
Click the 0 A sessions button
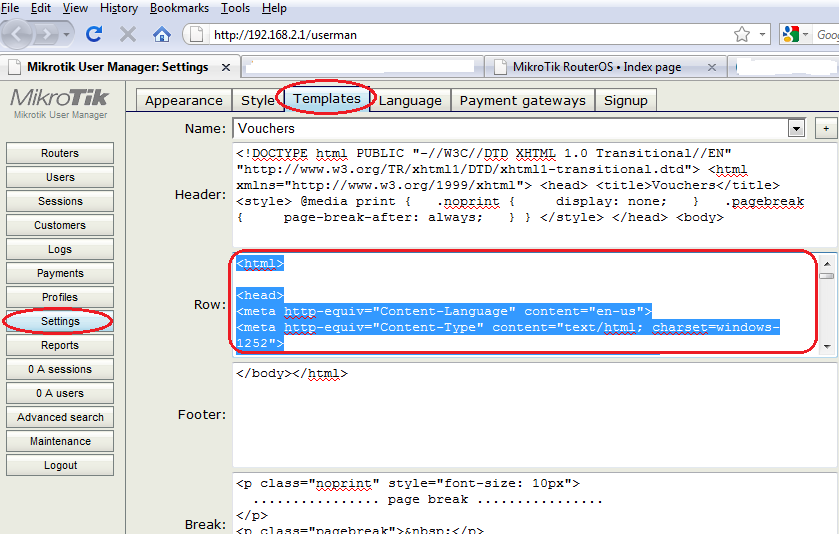(60, 369)
